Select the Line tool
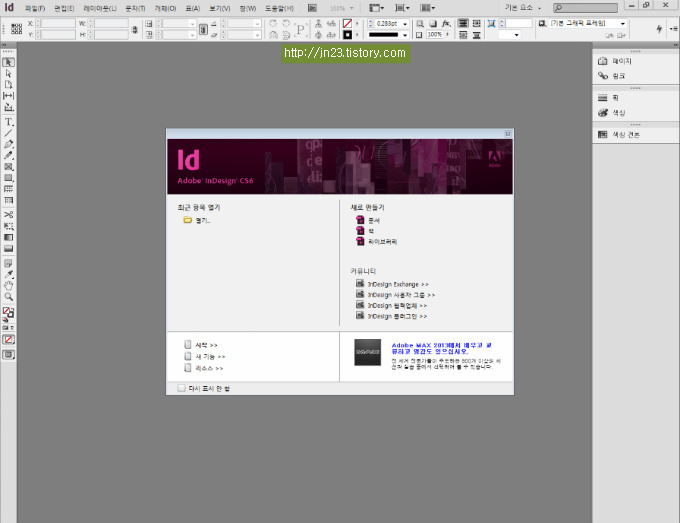This screenshot has height=523, width=680. pos(8,133)
